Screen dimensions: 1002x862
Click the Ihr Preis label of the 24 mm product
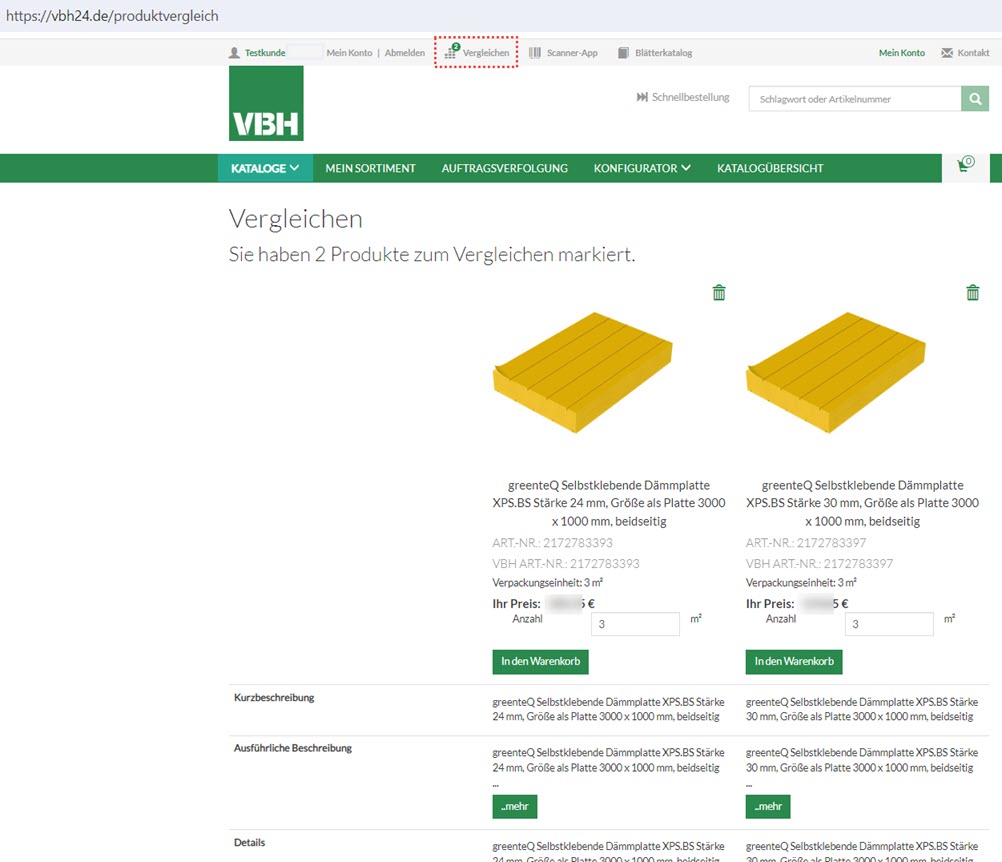pos(516,603)
